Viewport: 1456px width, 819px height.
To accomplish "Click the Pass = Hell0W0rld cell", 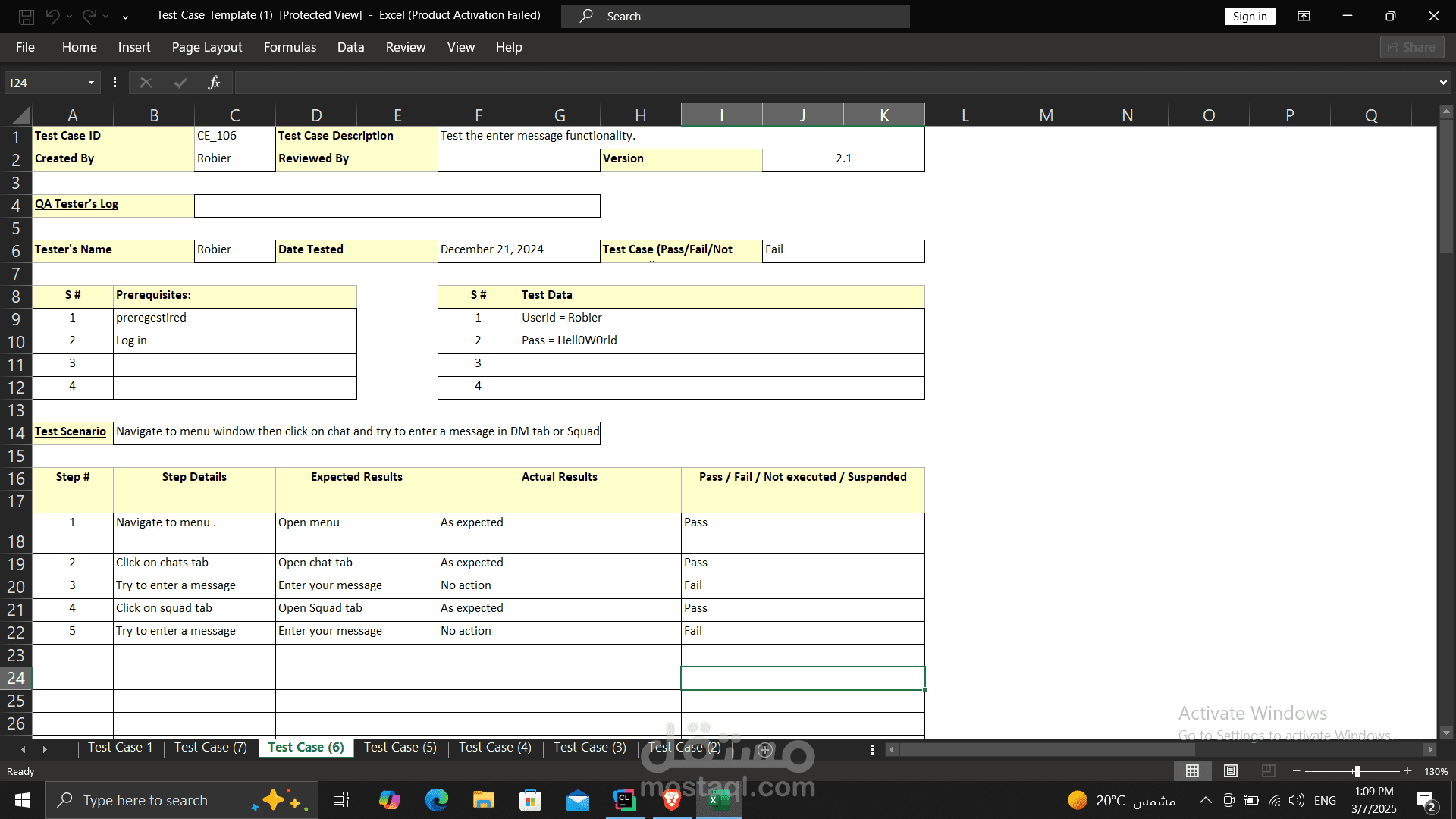I will [x=721, y=341].
